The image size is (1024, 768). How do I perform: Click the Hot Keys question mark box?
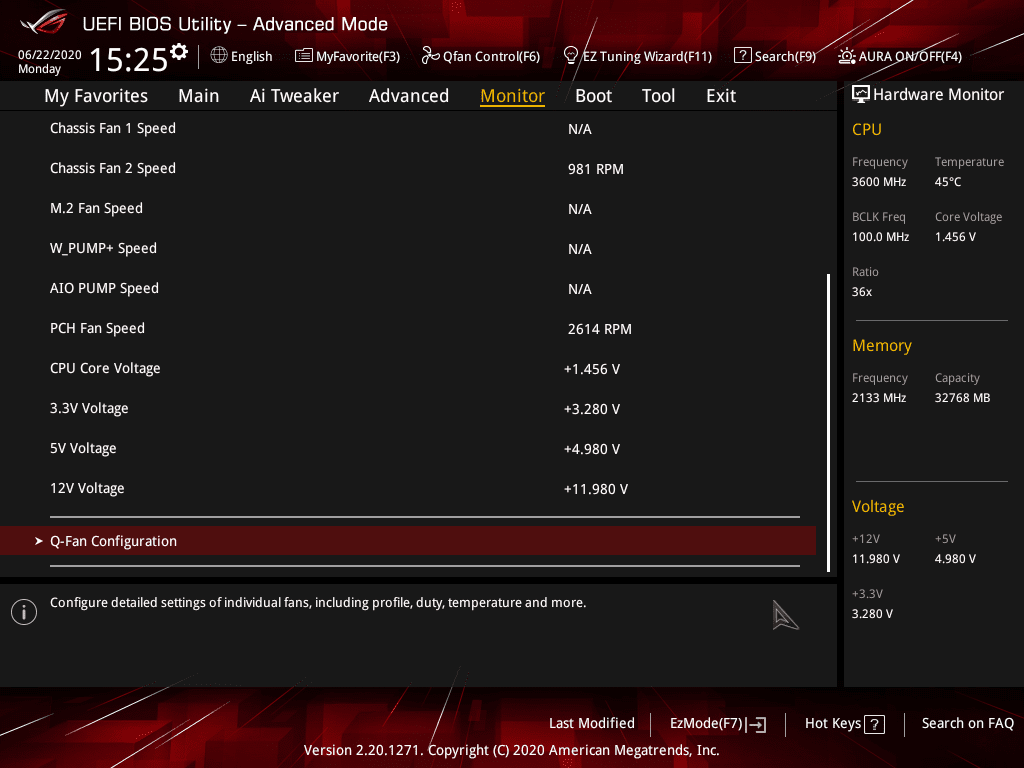coord(874,724)
